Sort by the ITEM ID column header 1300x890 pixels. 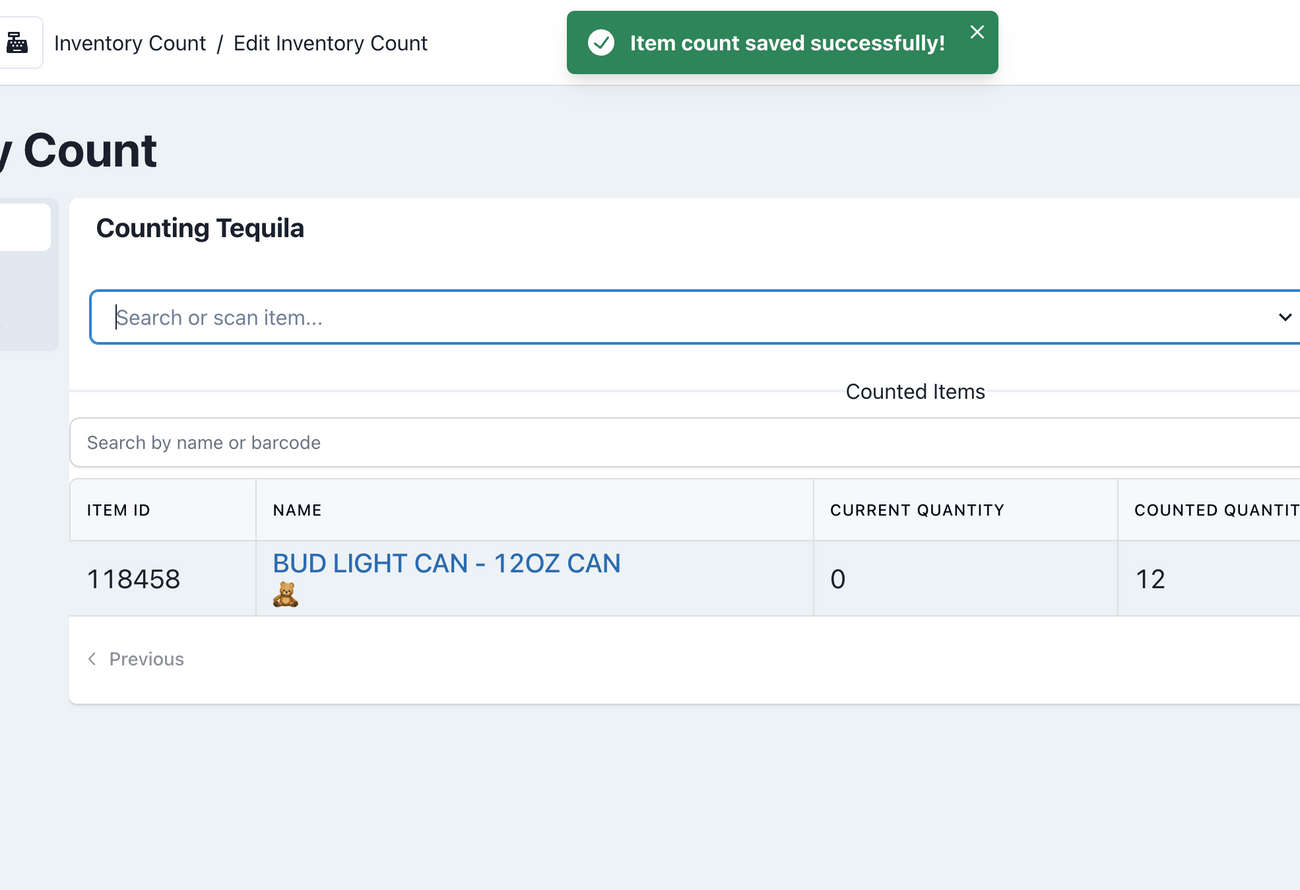118,510
